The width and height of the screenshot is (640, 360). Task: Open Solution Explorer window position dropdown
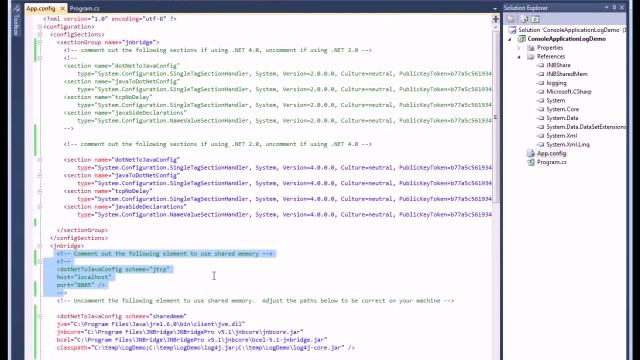click(607, 8)
